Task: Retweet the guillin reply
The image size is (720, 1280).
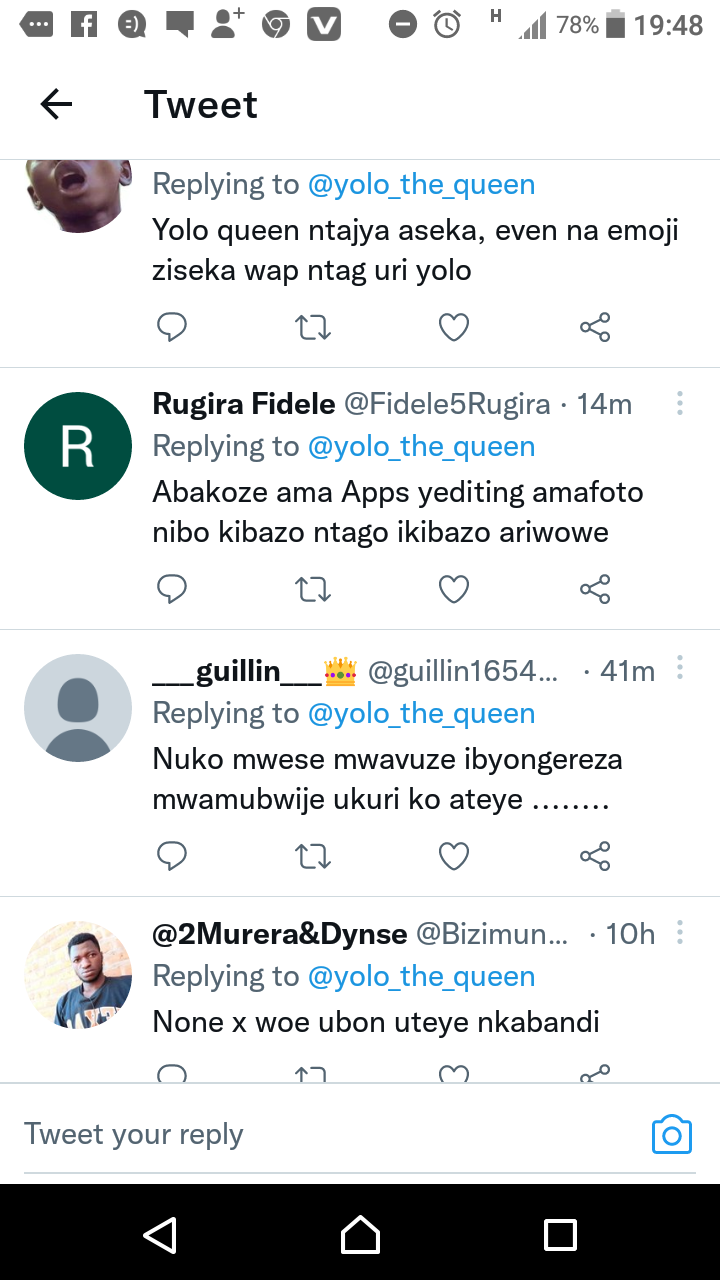Action: coord(313,856)
